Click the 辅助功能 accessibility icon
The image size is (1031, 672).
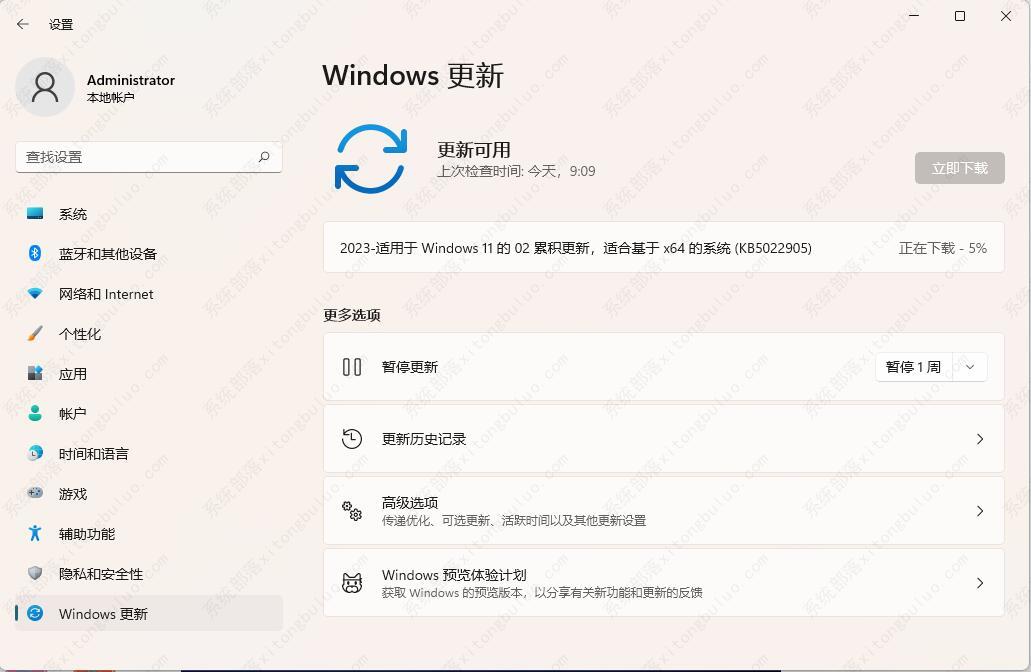click(35, 533)
